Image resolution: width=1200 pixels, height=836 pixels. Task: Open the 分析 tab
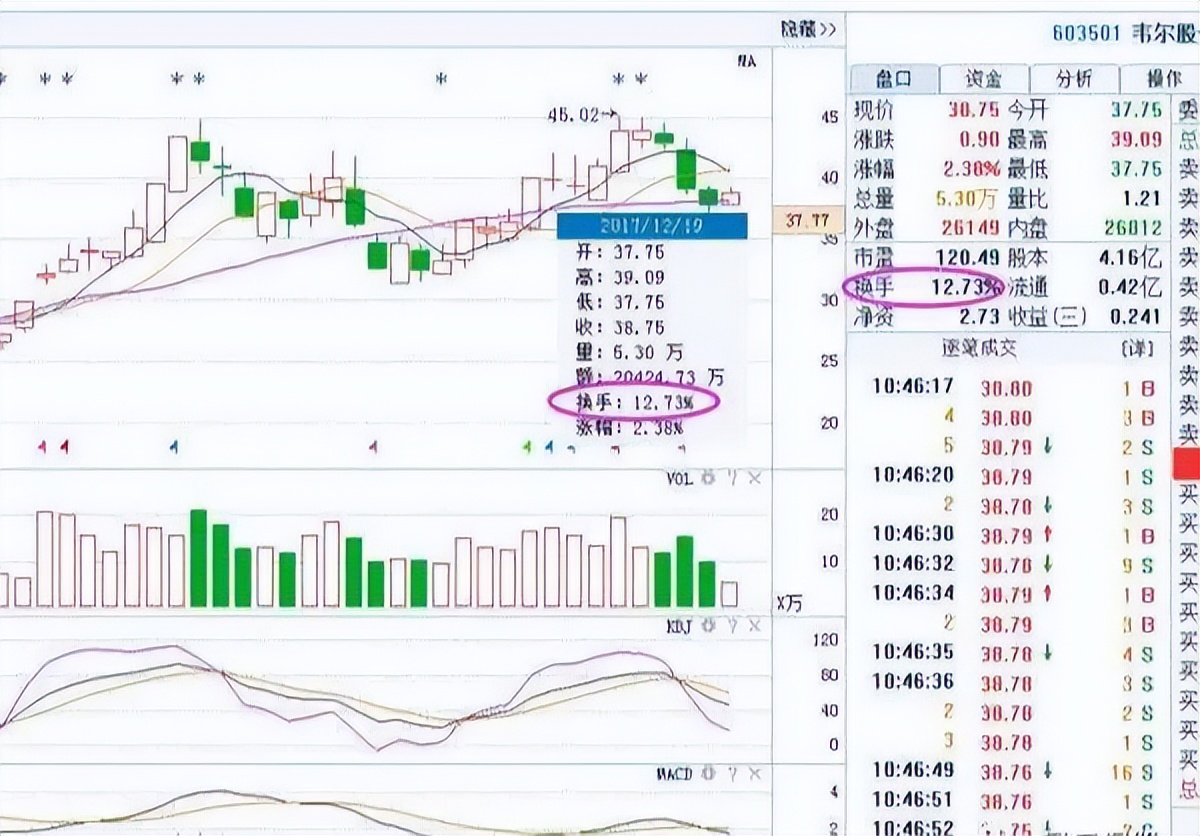(1073, 79)
